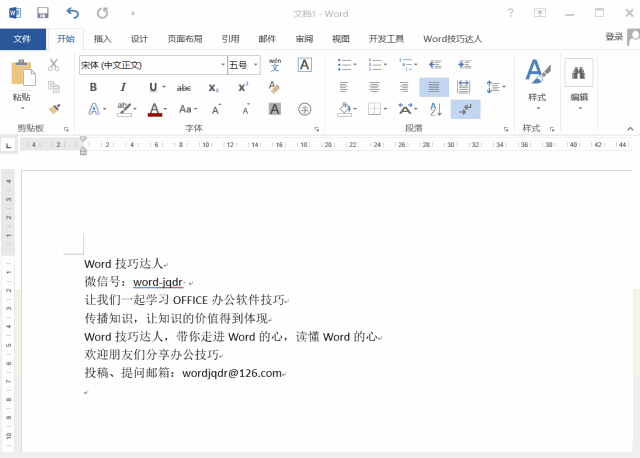
Task: Click the 登录 sign-in link
Action: (x=614, y=37)
